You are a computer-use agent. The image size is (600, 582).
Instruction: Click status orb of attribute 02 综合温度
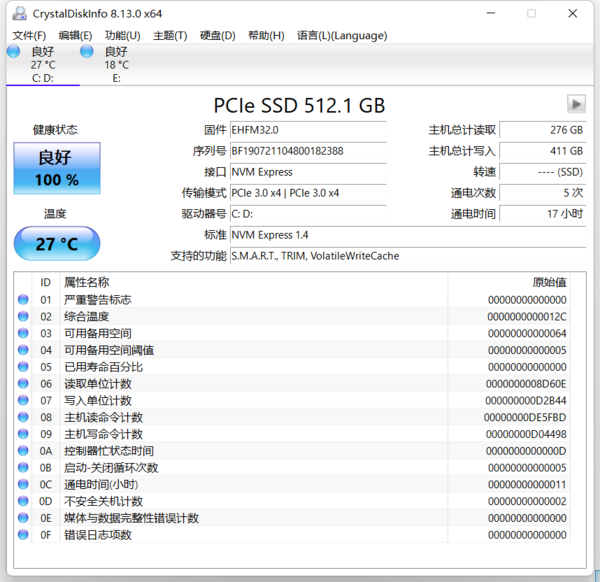click(x=23, y=316)
